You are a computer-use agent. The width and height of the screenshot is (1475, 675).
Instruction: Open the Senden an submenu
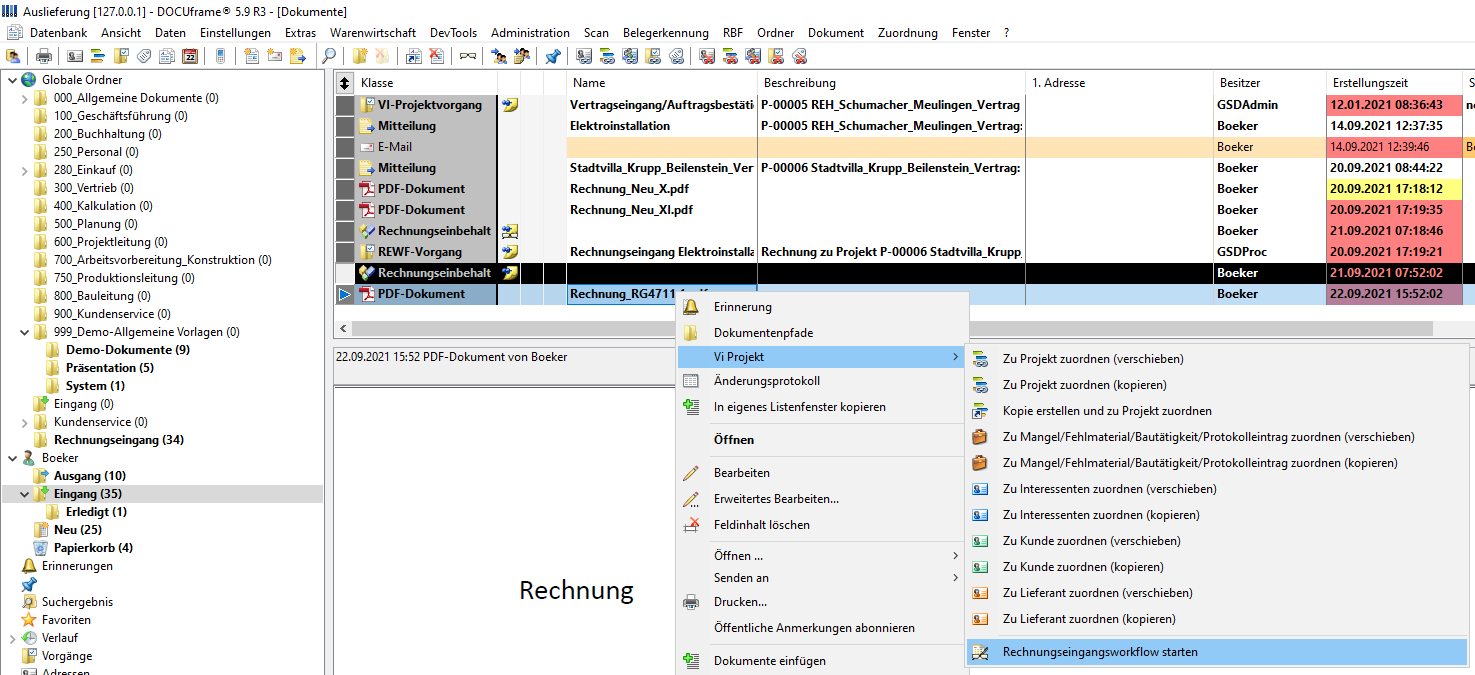[x=823, y=578]
